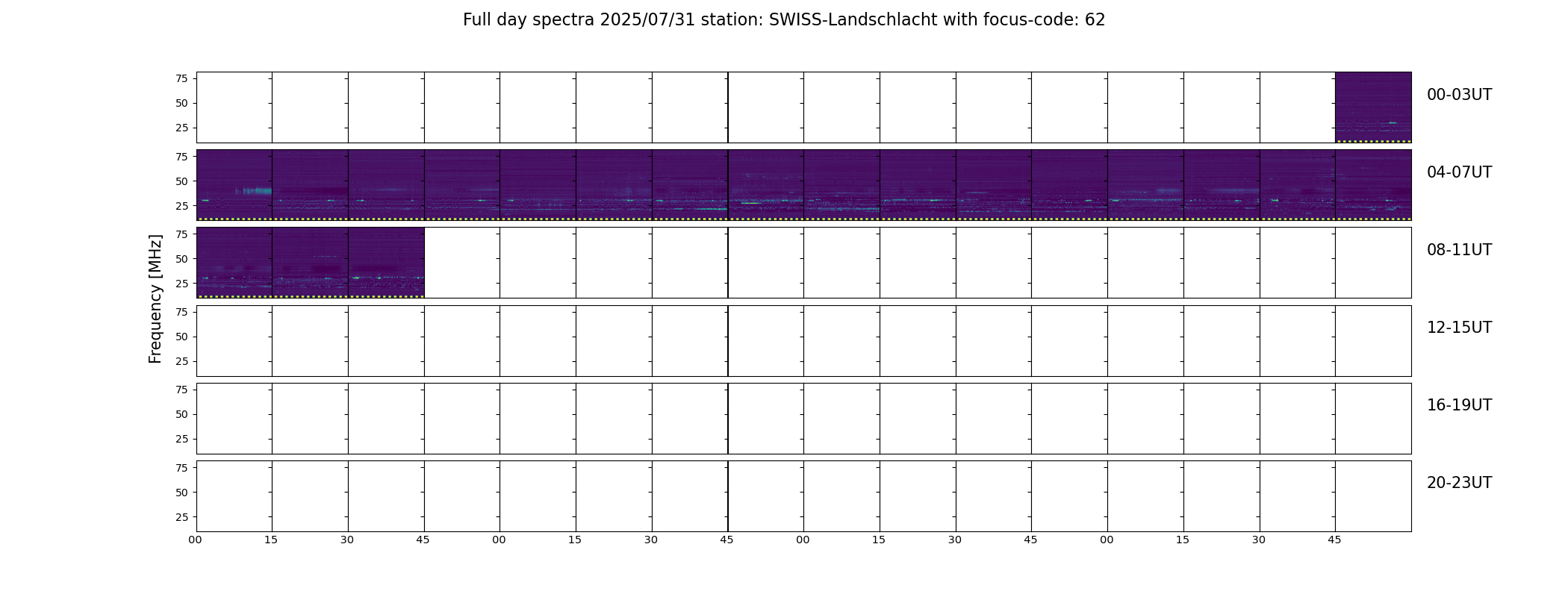Click the 'Frequency [MHz]' y-axis label
The height and width of the screenshot is (597, 1568).
point(155,299)
